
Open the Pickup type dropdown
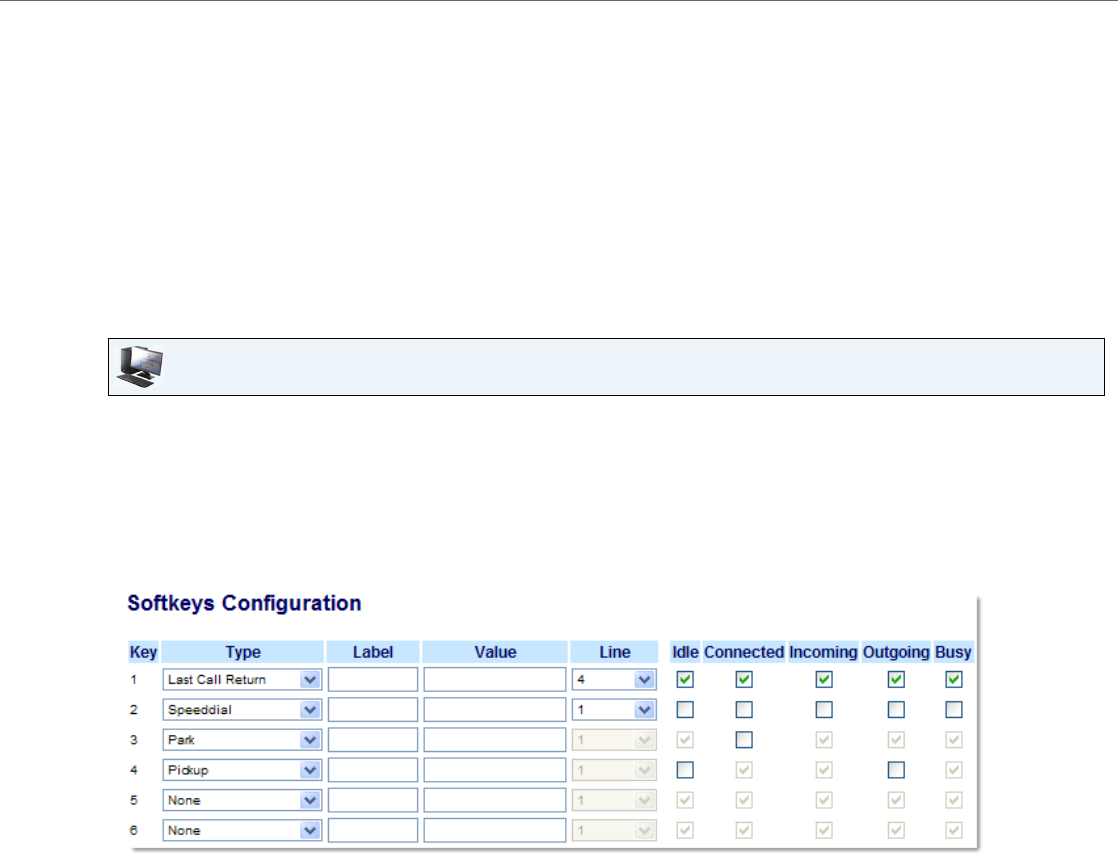point(241,770)
